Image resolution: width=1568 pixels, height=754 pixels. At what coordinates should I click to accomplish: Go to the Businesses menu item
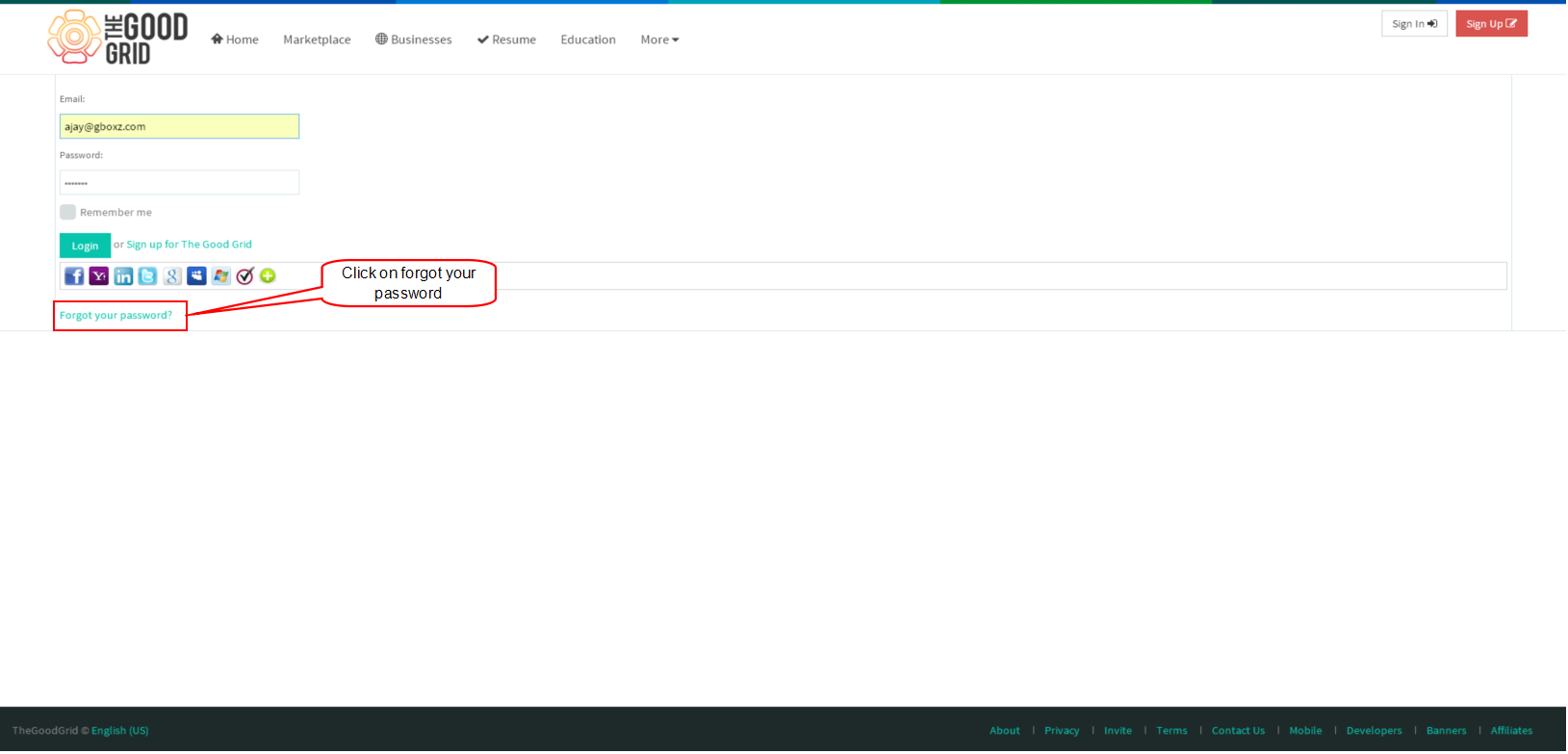(414, 39)
